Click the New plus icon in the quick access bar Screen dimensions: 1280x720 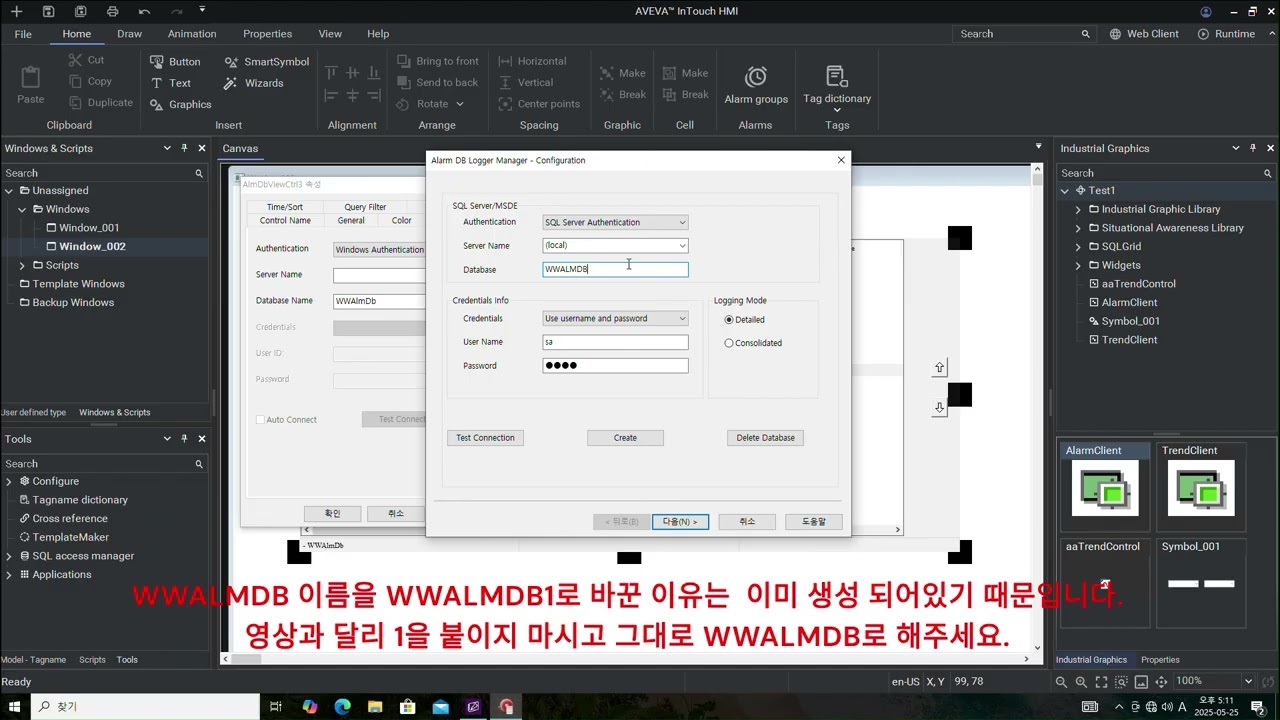(16, 11)
